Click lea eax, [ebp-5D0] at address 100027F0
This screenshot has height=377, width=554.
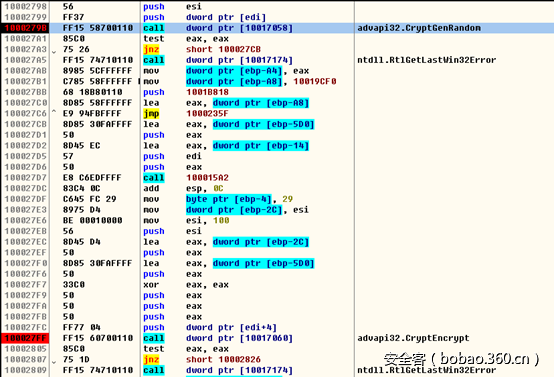coord(229,263)
